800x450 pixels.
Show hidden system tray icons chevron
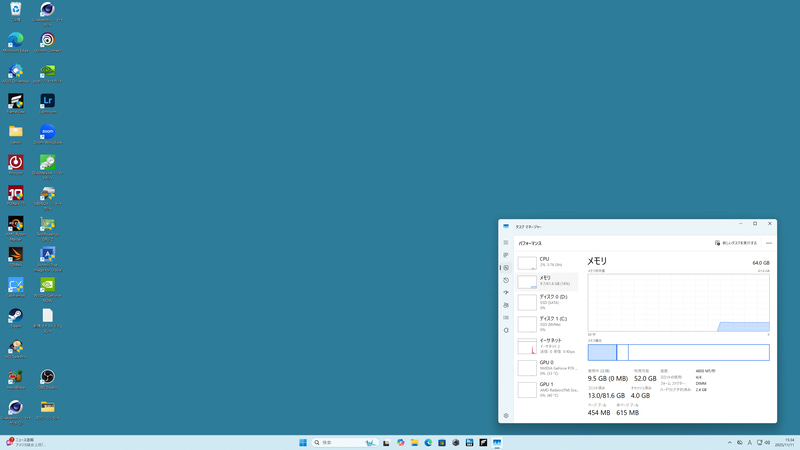click(x=730, y=442)
